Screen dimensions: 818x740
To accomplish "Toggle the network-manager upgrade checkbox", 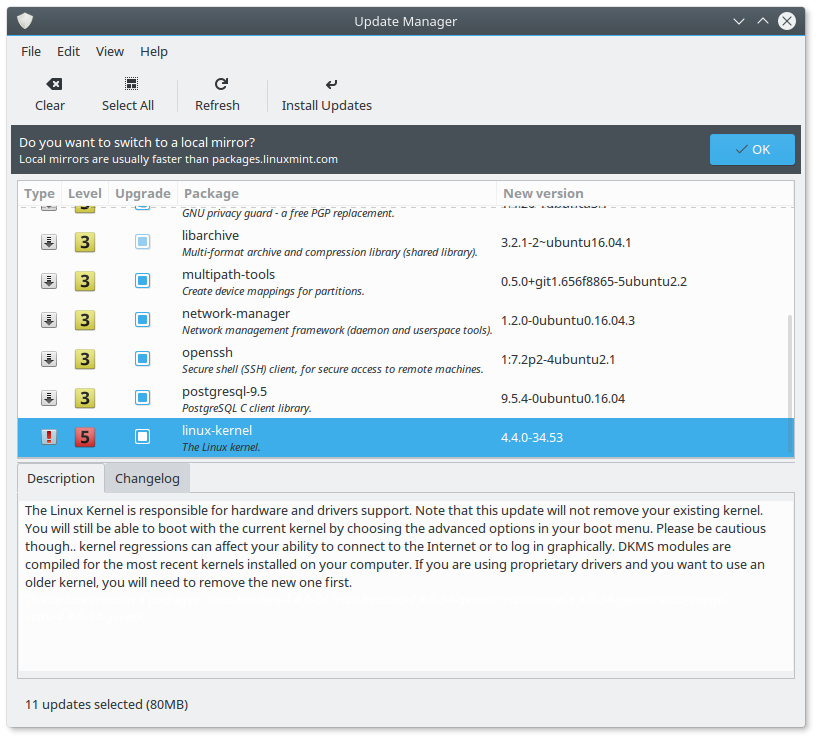I will click(x=142, y=320).
